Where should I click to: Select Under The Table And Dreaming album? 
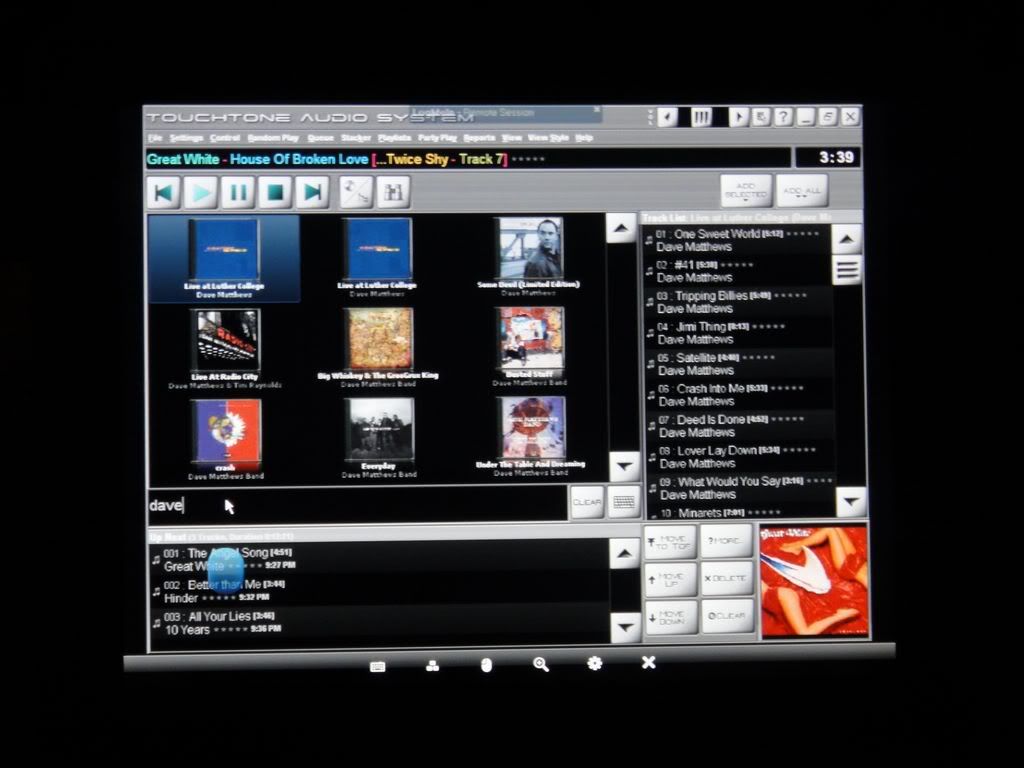click(x=530, y=437)
